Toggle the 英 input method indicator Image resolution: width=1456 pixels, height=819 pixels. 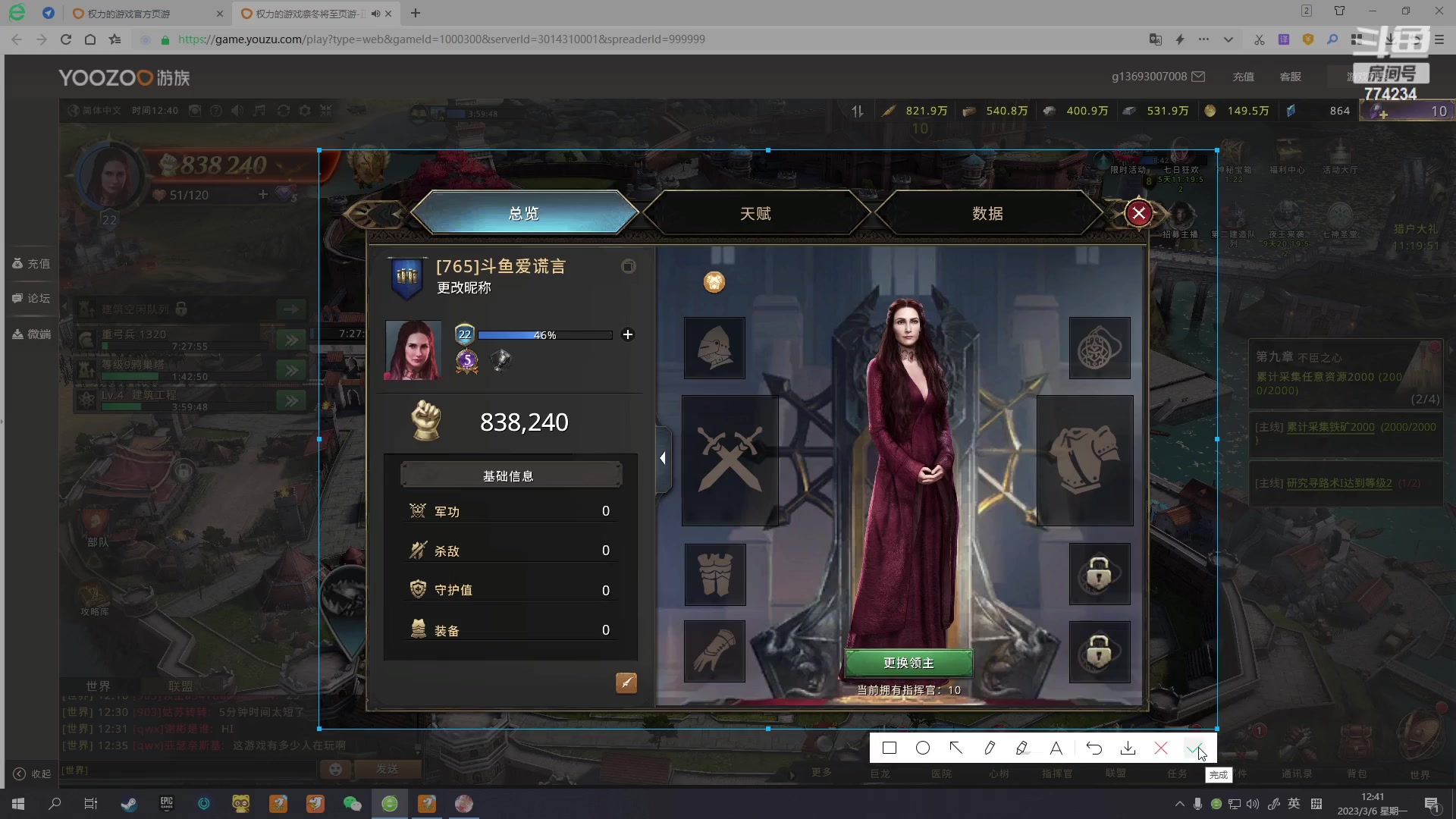click(1294, 804)
